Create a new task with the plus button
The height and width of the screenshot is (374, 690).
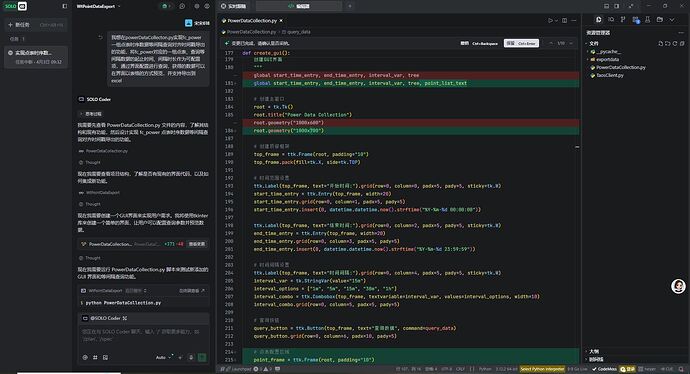36,25
